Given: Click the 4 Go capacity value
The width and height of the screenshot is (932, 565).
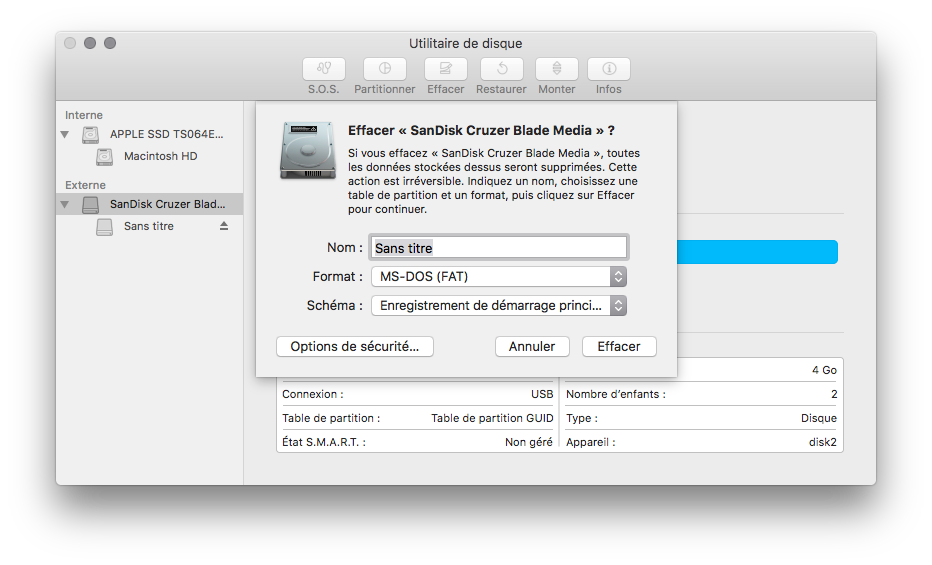Looking at the screenshot, I should tap(824, 370).
